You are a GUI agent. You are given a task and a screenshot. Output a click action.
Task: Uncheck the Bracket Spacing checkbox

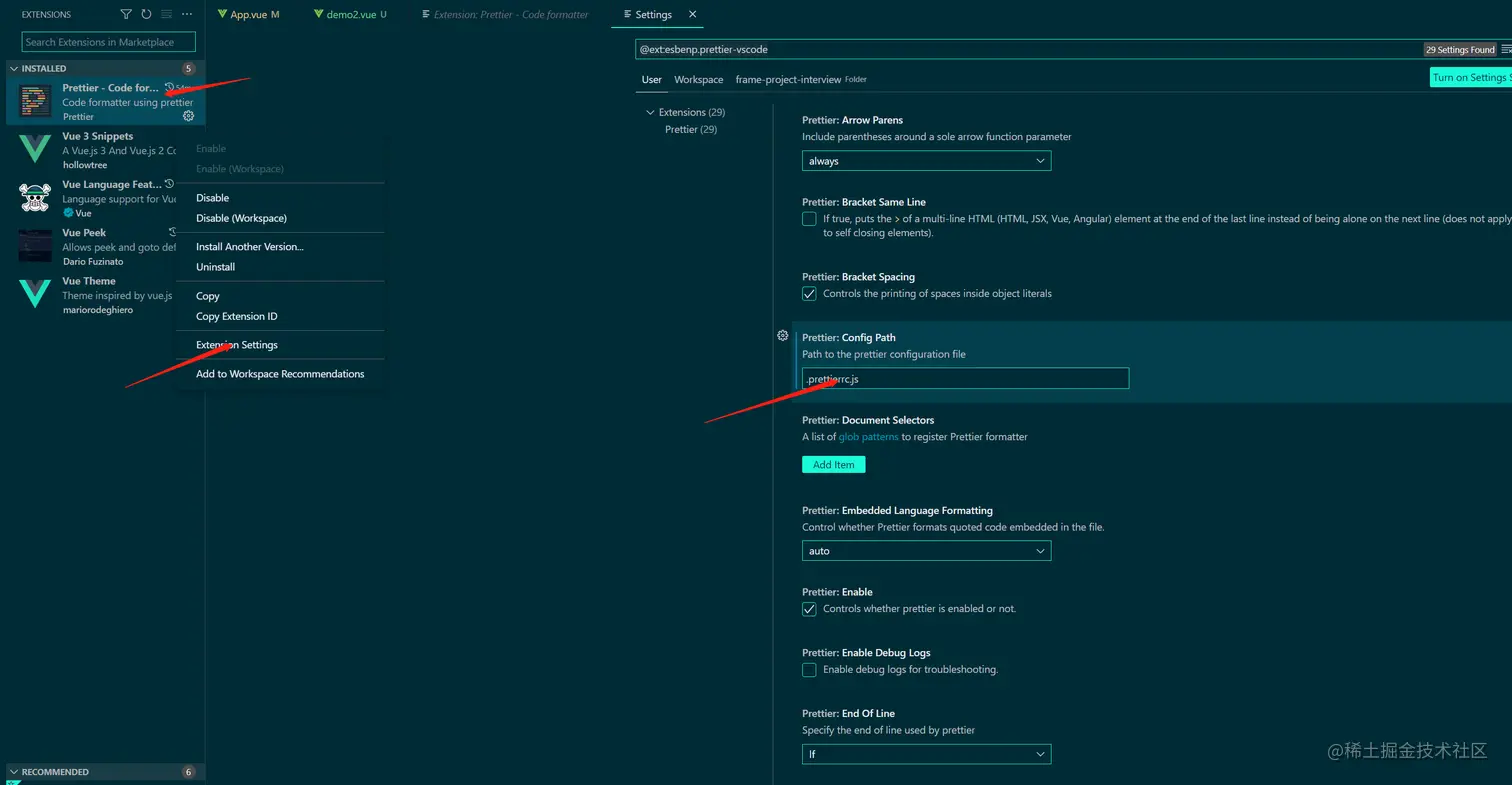click(x=809, y=294)
